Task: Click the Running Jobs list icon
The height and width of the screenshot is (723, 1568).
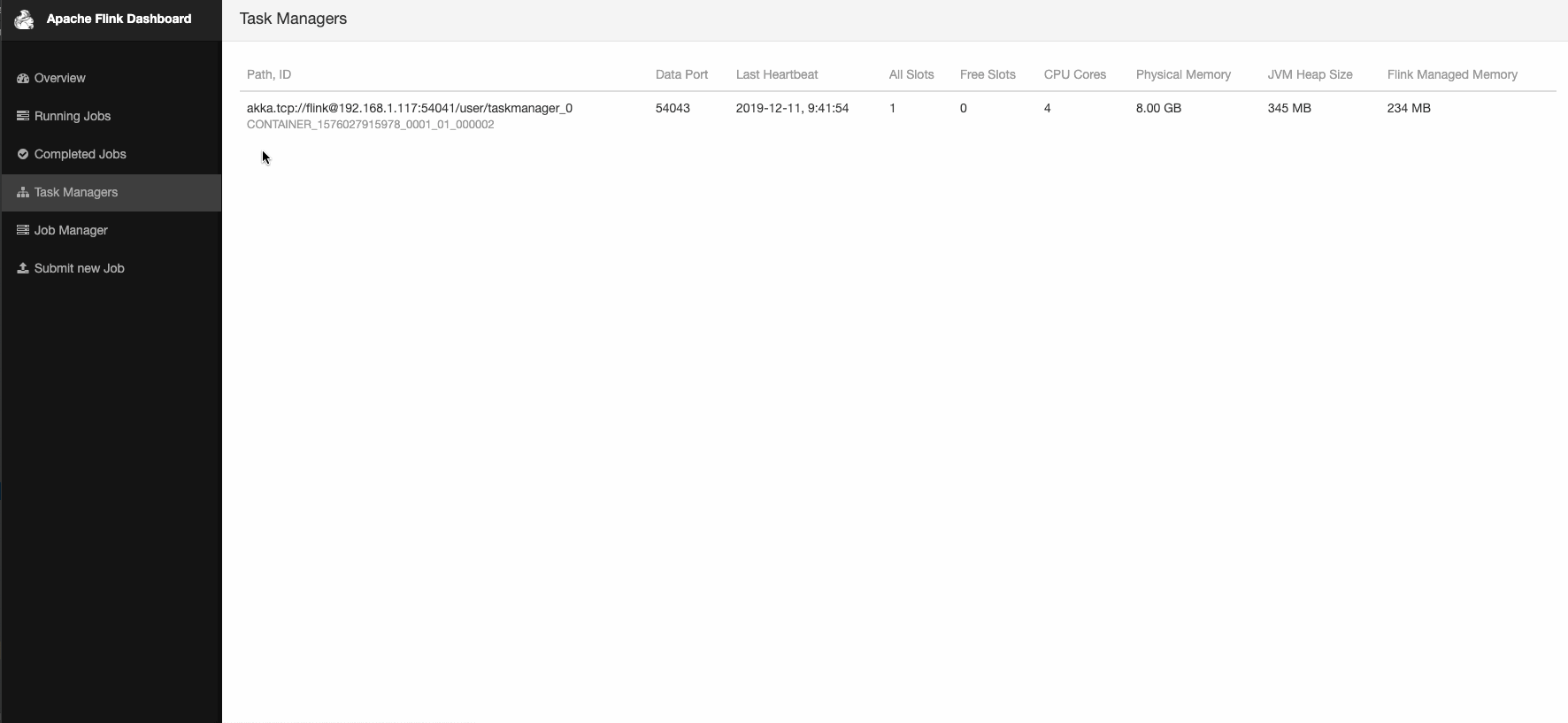Action: click(x=23, y=116)
